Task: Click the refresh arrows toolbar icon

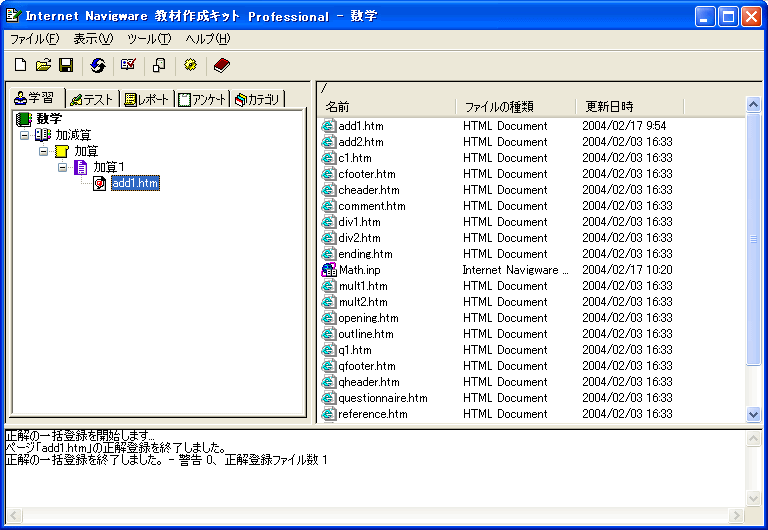Action: pos(97,65)
